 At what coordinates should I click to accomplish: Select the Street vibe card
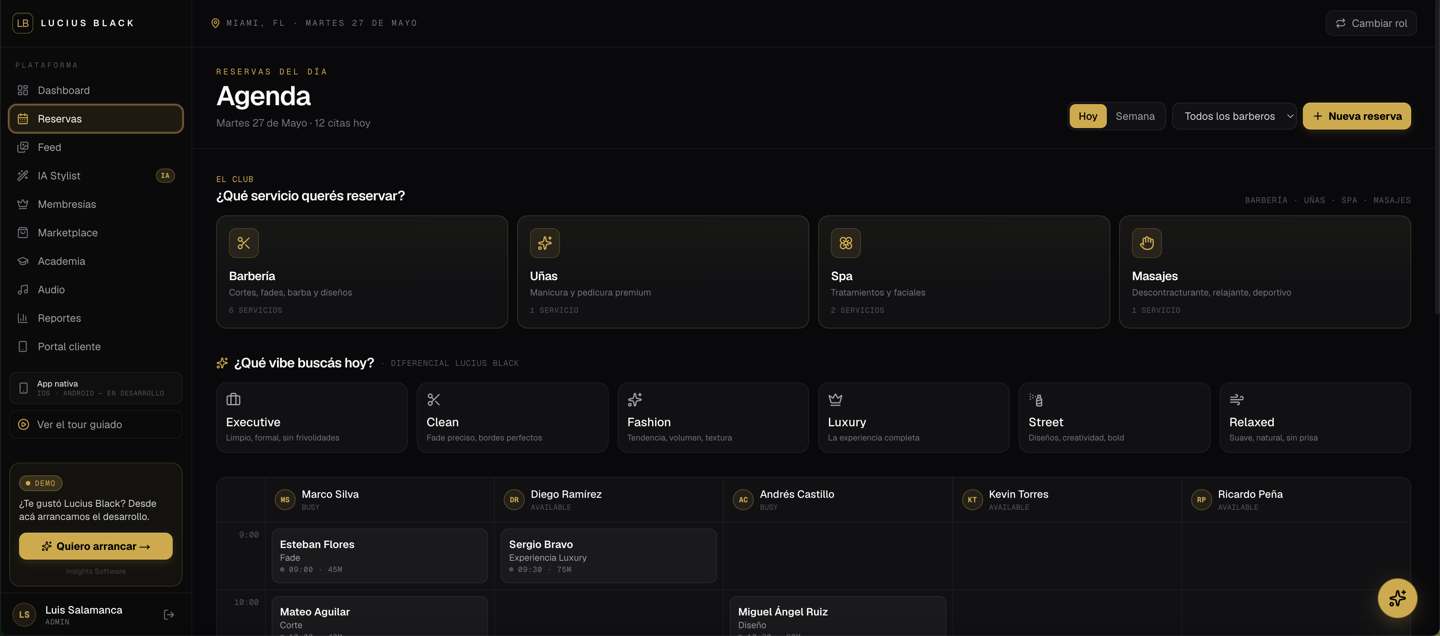point(1114,418)
